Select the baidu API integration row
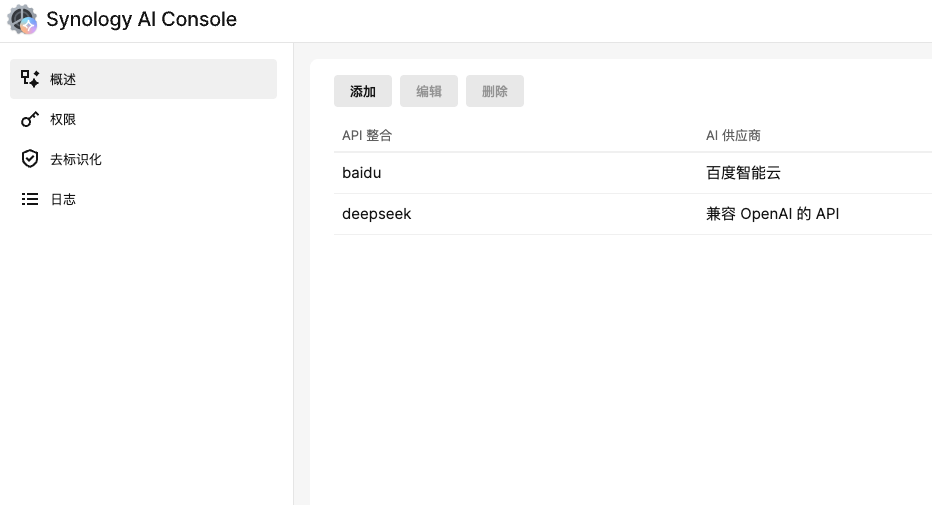The image size is (932, 505). coord(362,173)
